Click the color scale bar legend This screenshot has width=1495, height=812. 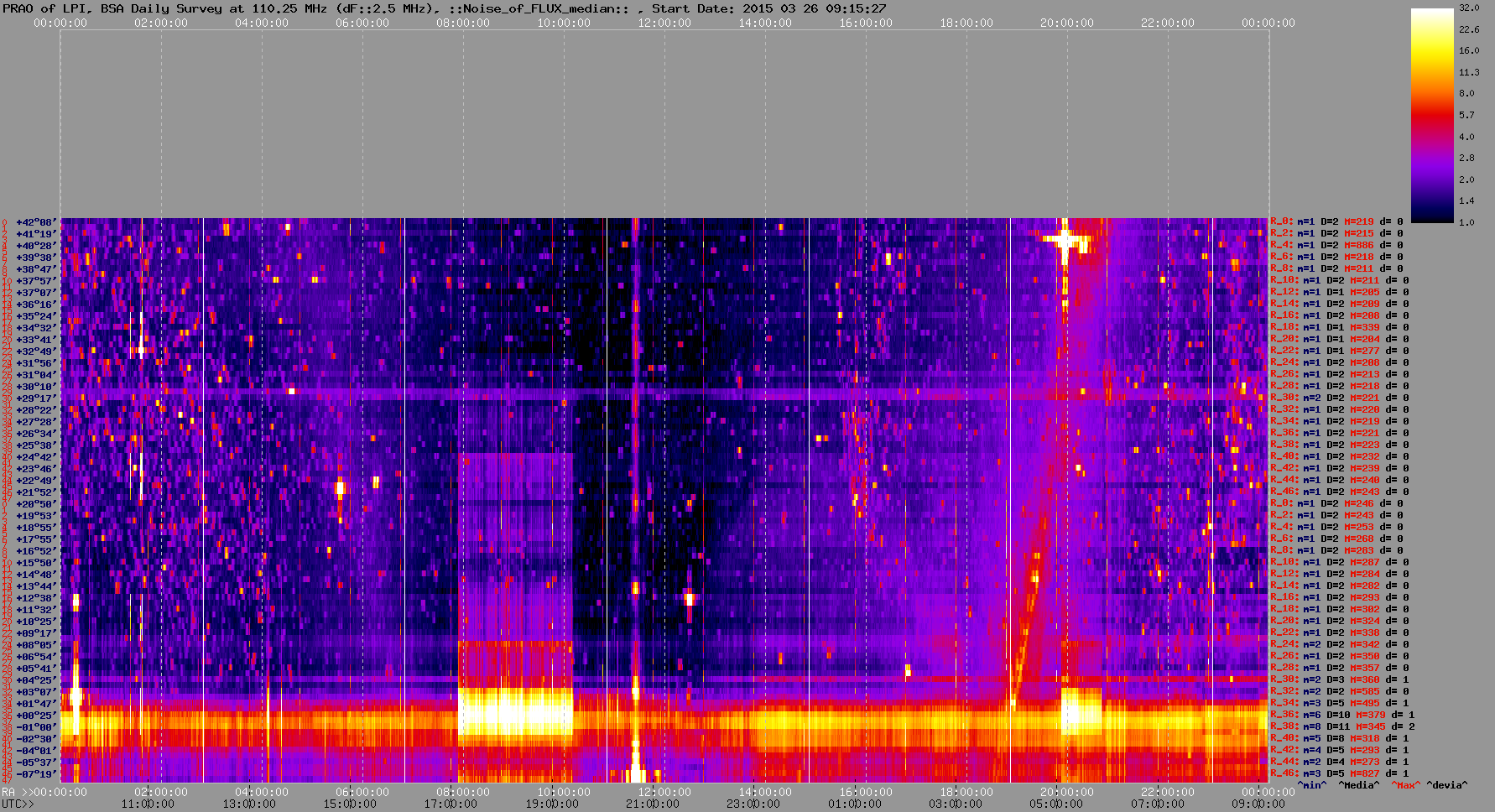coord(1432,115)
